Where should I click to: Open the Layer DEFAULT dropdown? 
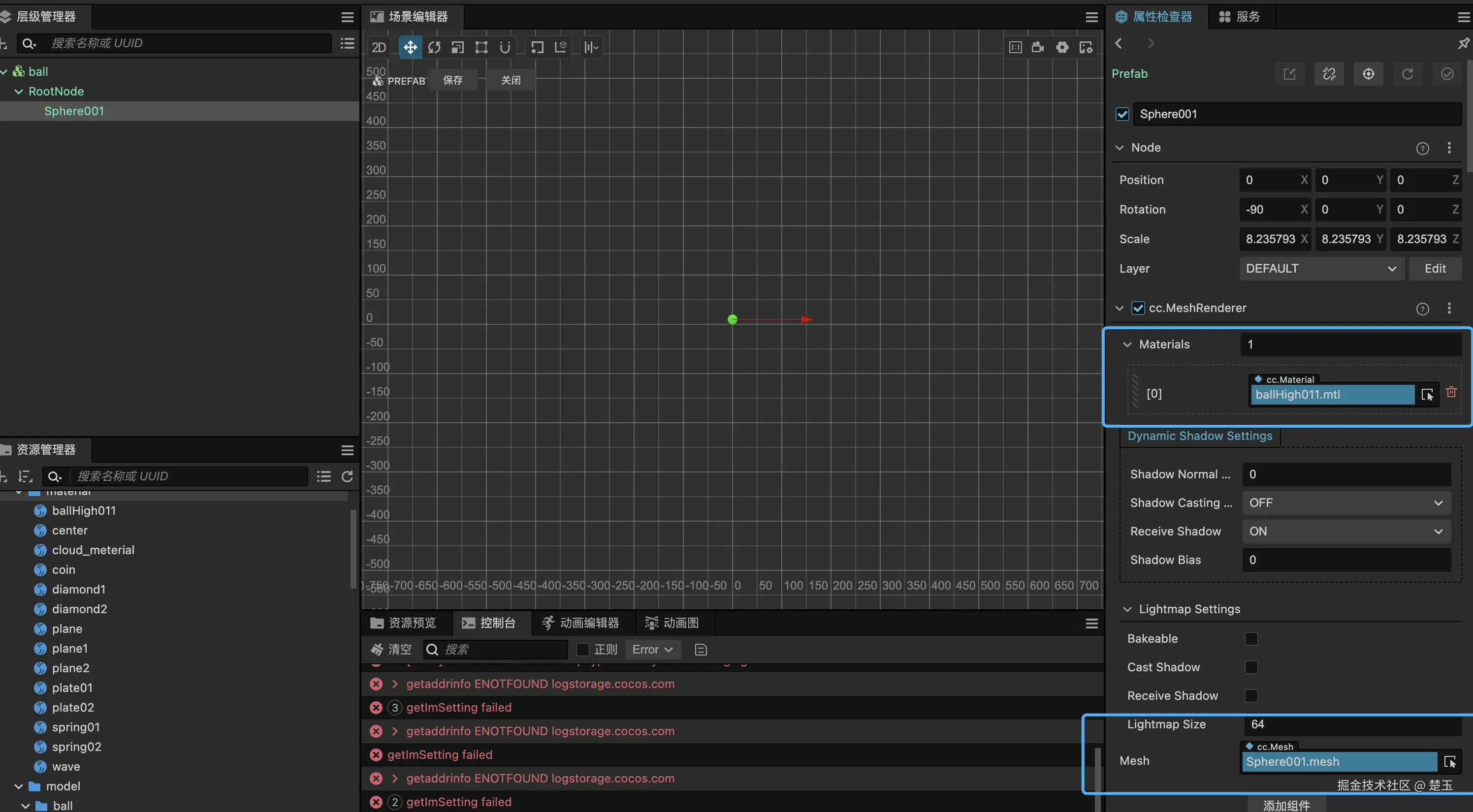(x=1321, y=269)
